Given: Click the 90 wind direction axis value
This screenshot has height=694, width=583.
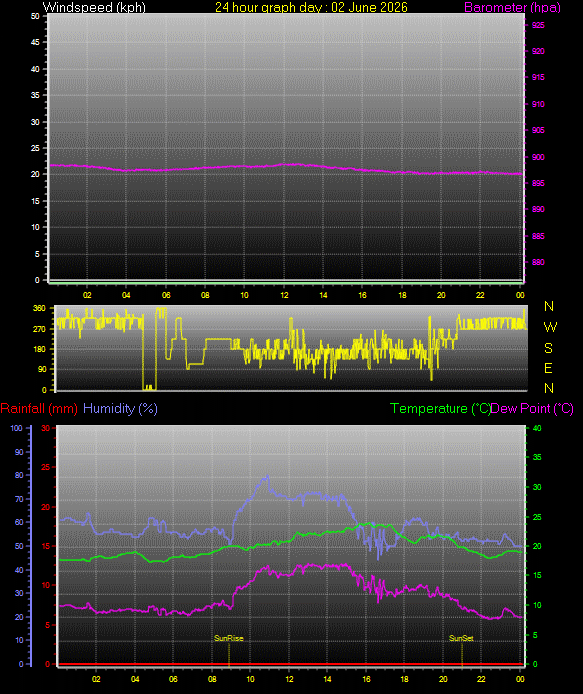Looking at the screenshot, I should [x=42, y=369].
